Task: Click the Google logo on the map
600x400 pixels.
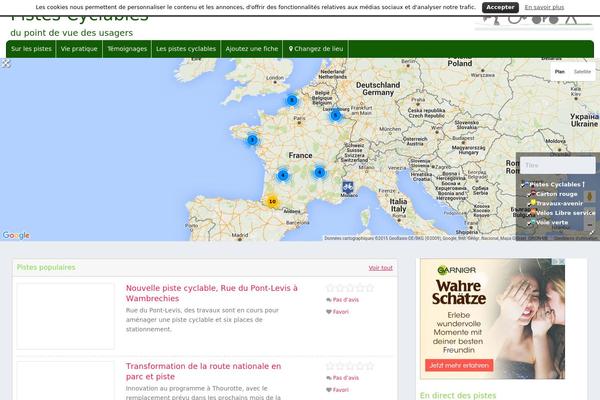Action: pyautogui.click(x=16, y=235)
